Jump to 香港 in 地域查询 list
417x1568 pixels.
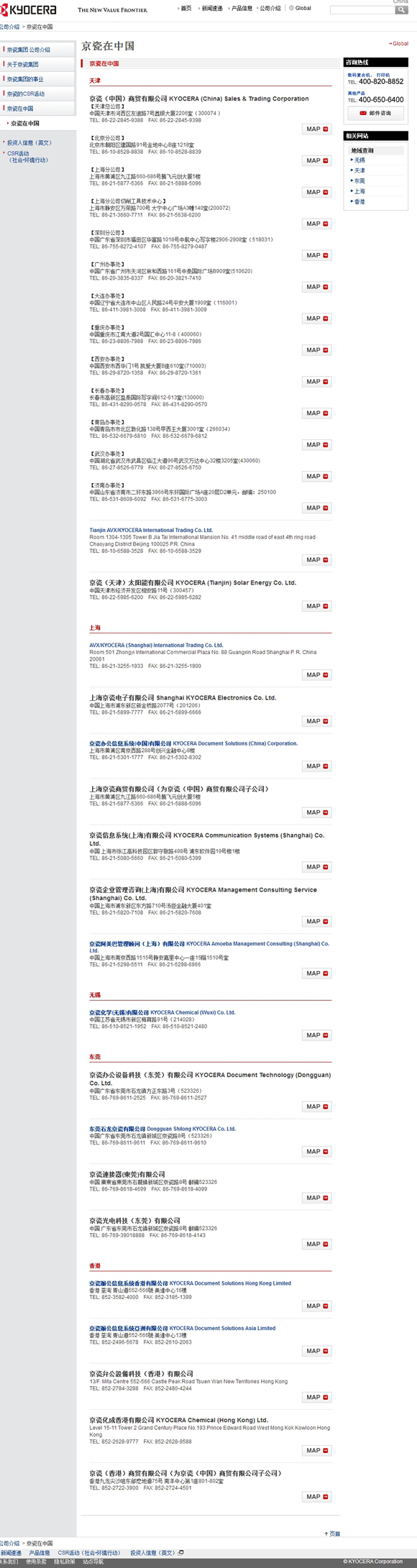pos(359,202)
